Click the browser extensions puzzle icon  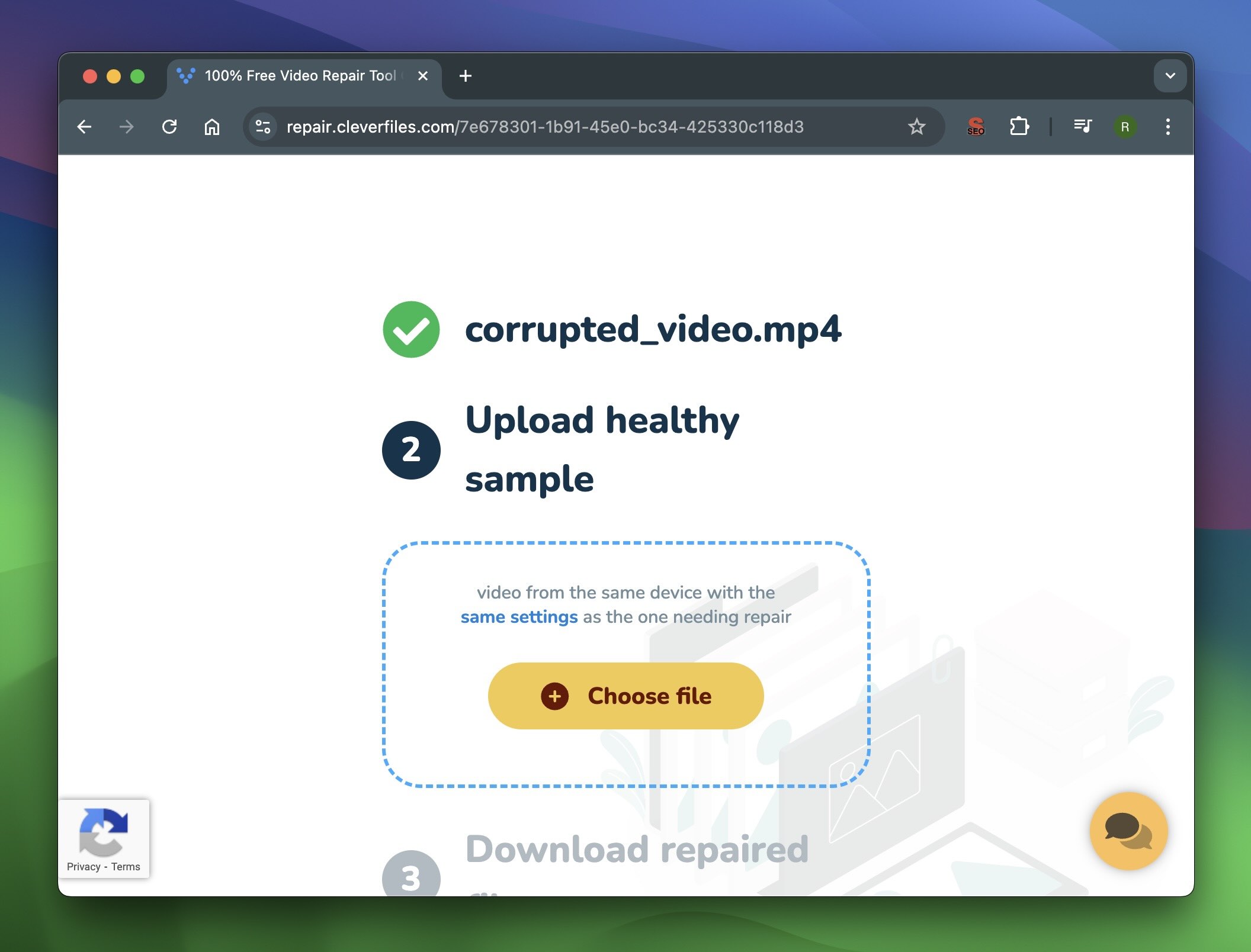coord(1018,125)
